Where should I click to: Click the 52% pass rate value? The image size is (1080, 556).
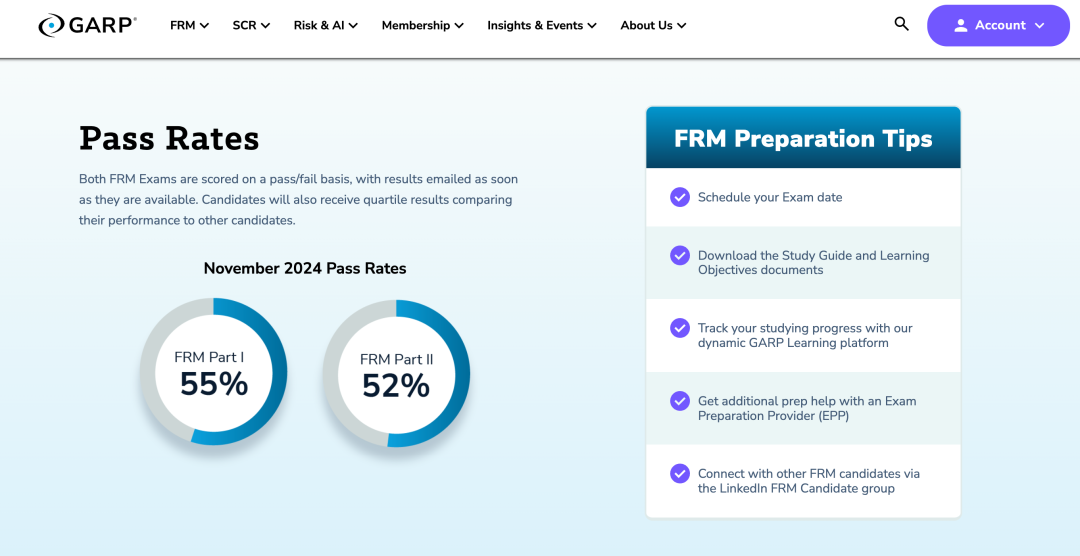coord(396,386)
